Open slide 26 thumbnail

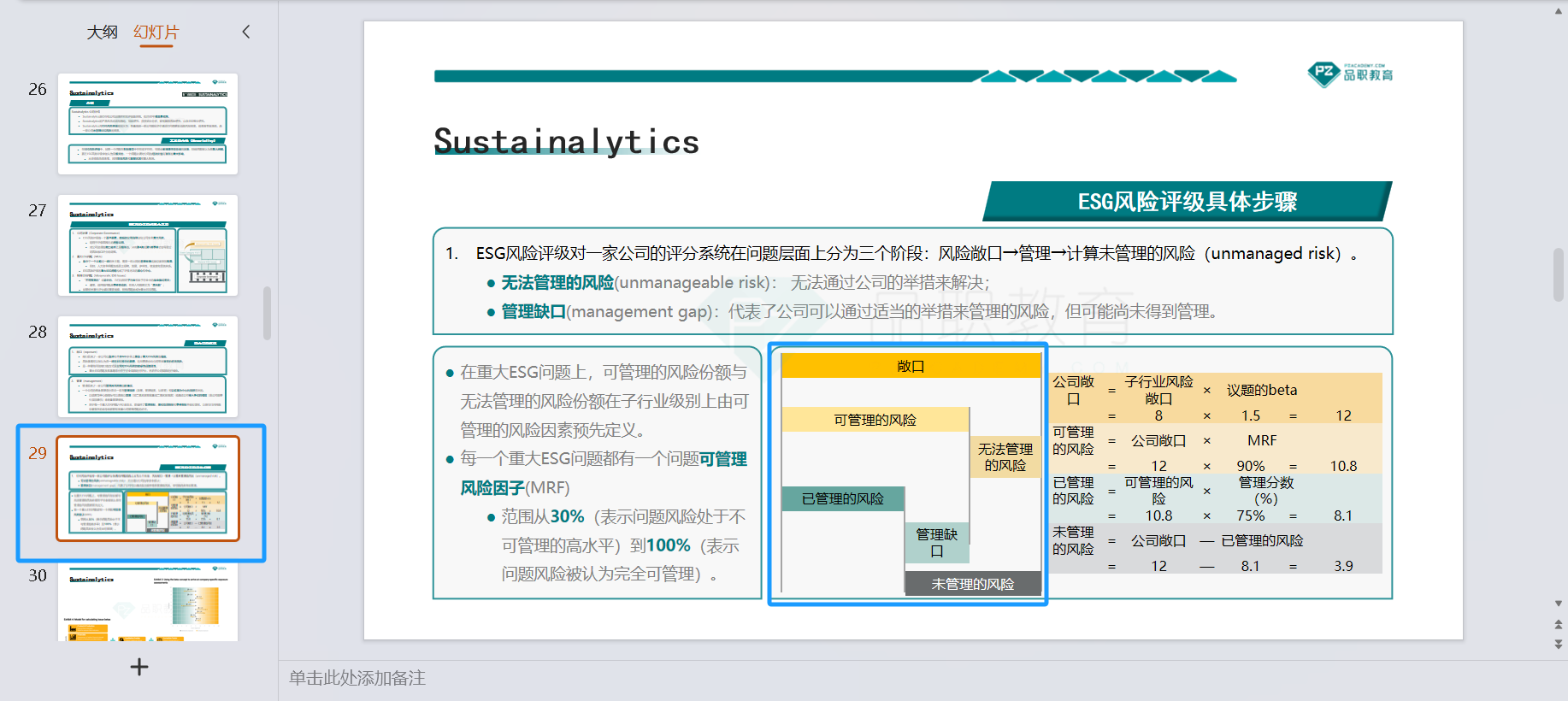click(x=148, y=124)
